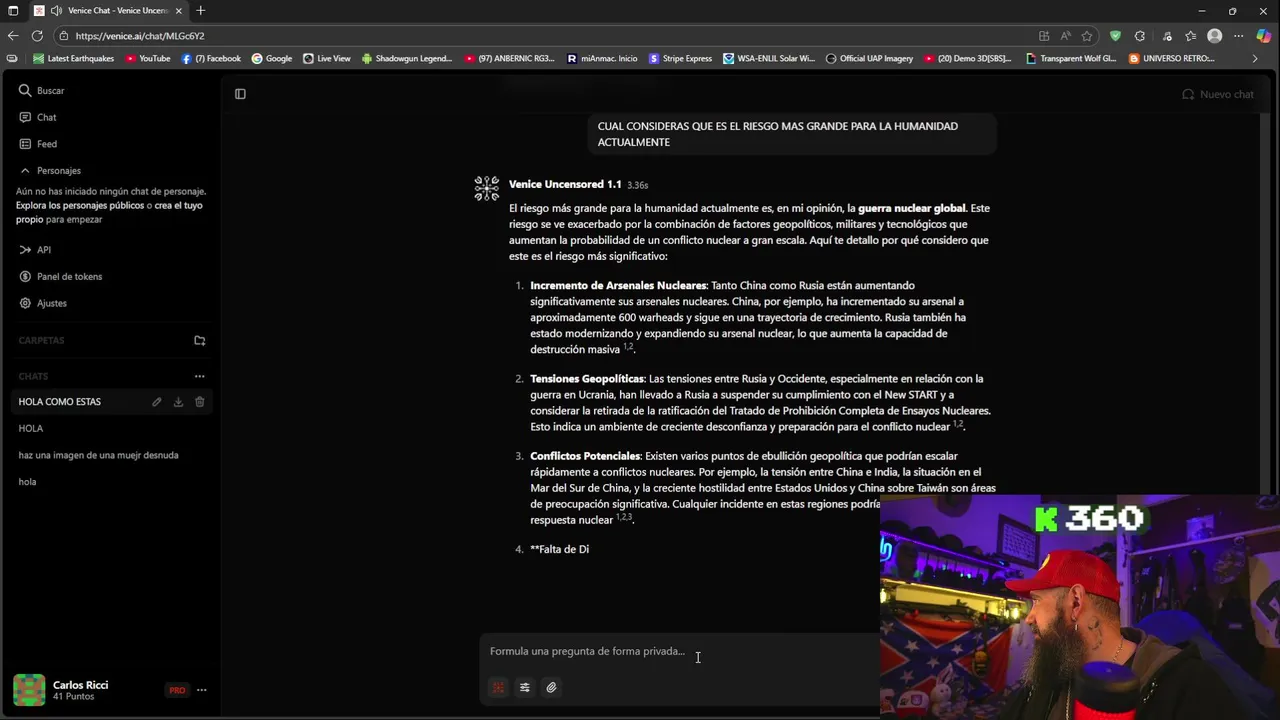Open chat settings sliders icon

pyautogui.click(x=524, y=687)
